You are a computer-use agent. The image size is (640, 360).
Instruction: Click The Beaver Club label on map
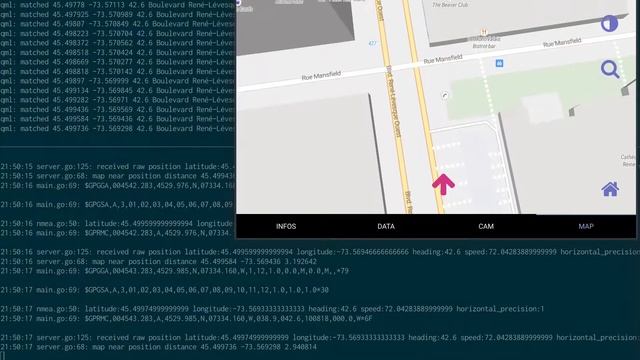pos(449,5)
